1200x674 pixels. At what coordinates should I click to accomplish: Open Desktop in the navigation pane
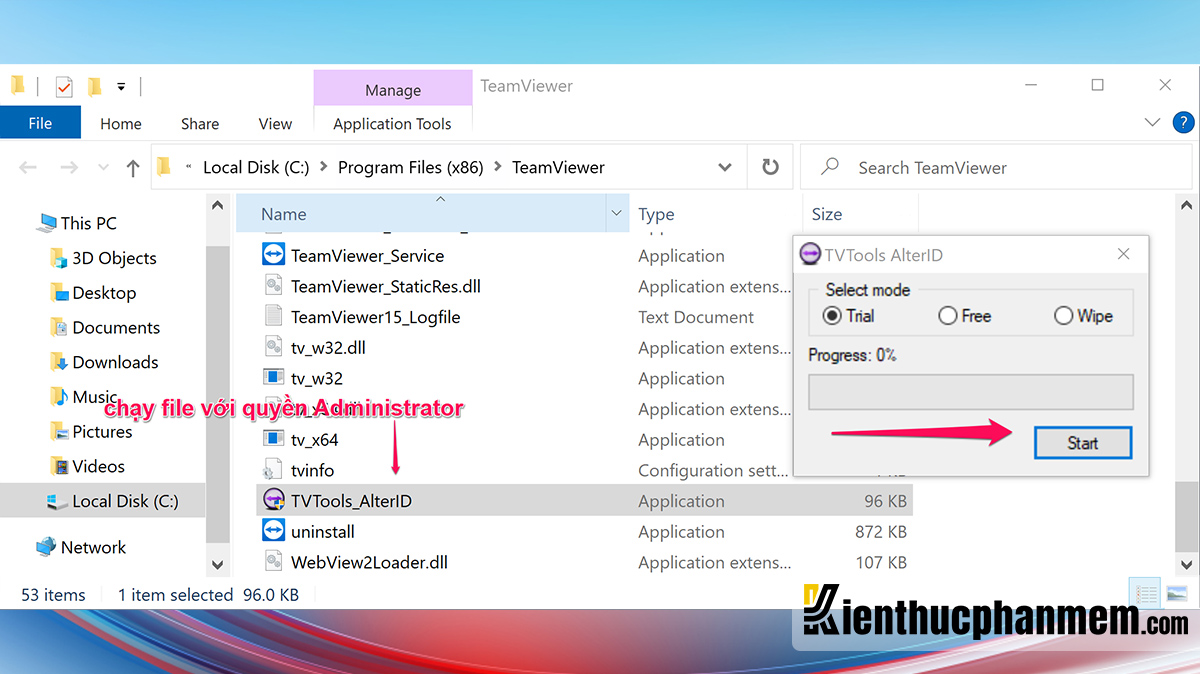(104, 293)
